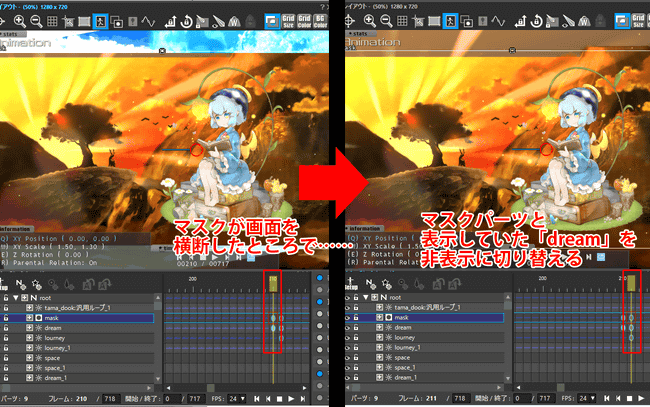Collapse the root node triangle in right screenshot
Viewport: 650px width, 407px height.
click(x=366, y=297)
